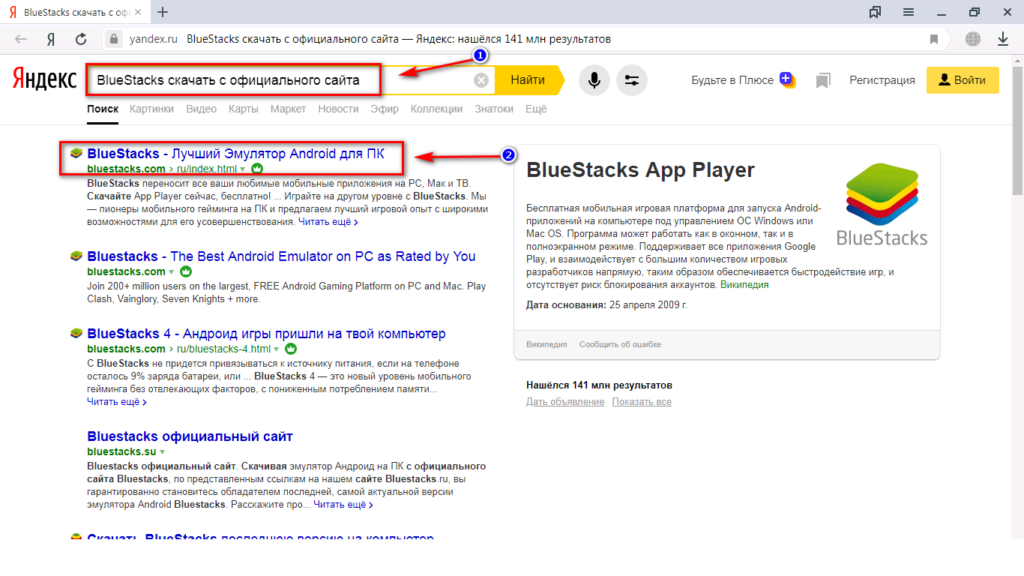
Task: Open BlueStacks - Лучший Эмулятор Android result
Action: click(x=236, y=153)
